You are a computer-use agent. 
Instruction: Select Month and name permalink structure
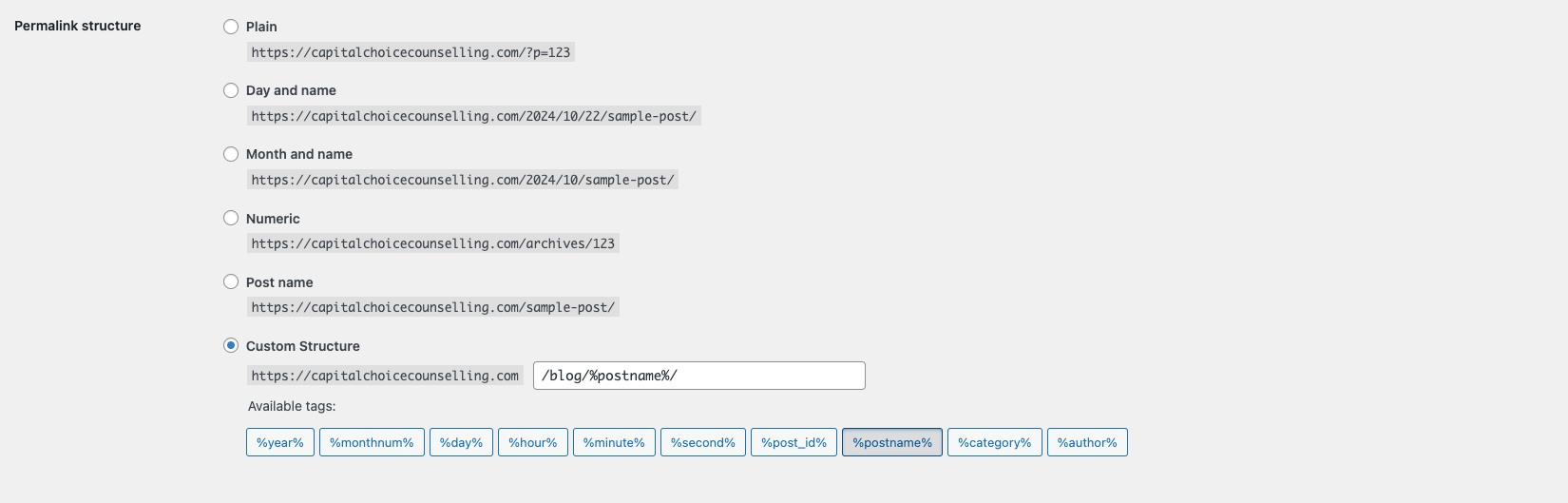(x=231, y=154)
